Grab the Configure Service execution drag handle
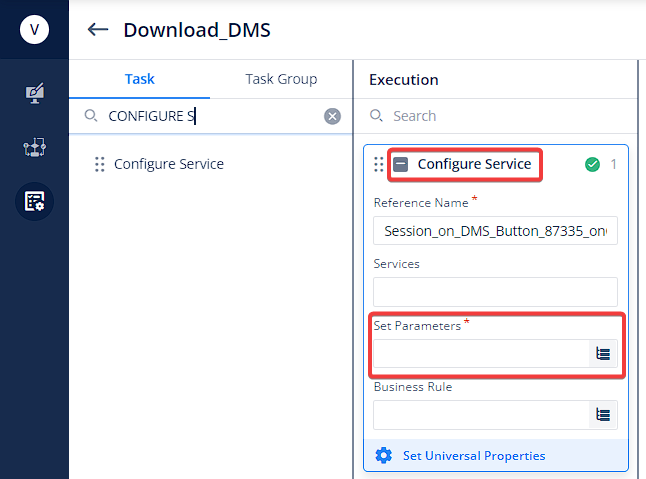This screenshot has height=479, width=646. pos(379,164)
